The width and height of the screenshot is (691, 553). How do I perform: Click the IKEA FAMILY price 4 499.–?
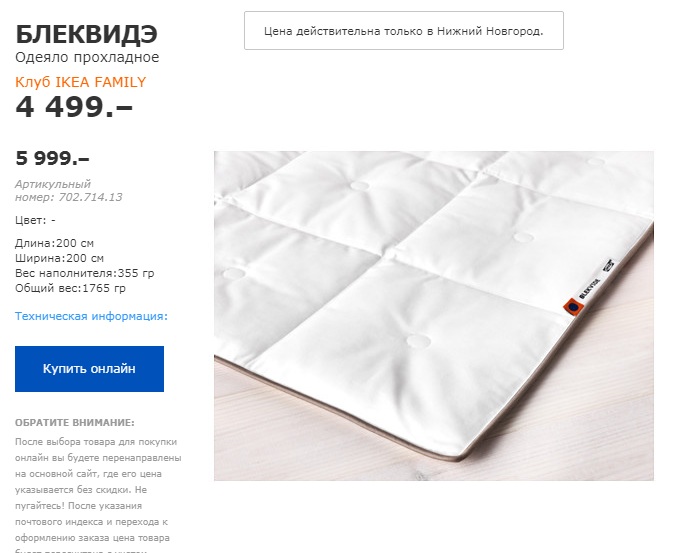point(74,107)
